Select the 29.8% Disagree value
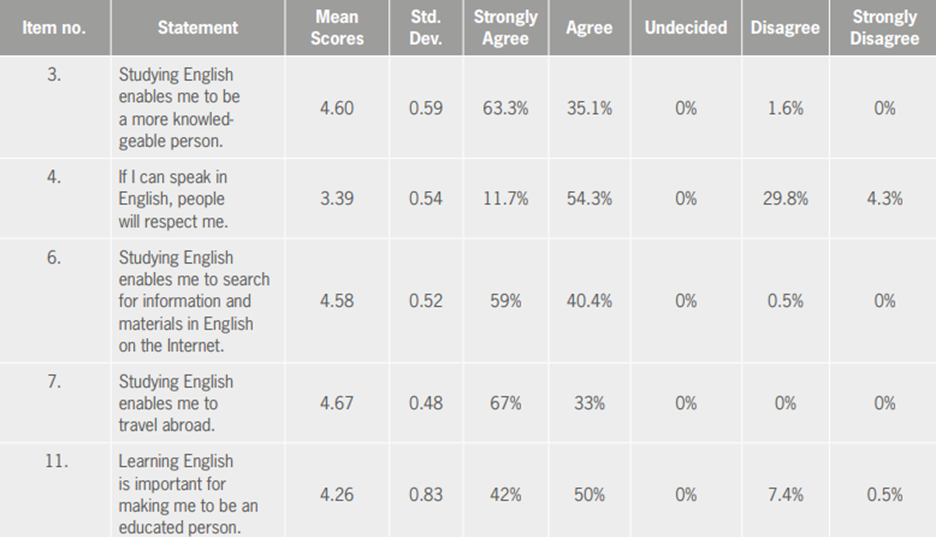The image size is (936, 537). pyautogui.click(x=785, y=199)
